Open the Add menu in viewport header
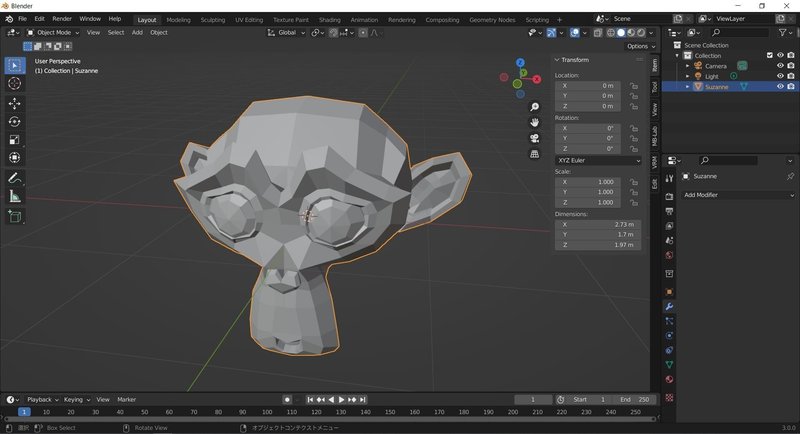Viewport: 800px width, 434px height. [137, 33]
